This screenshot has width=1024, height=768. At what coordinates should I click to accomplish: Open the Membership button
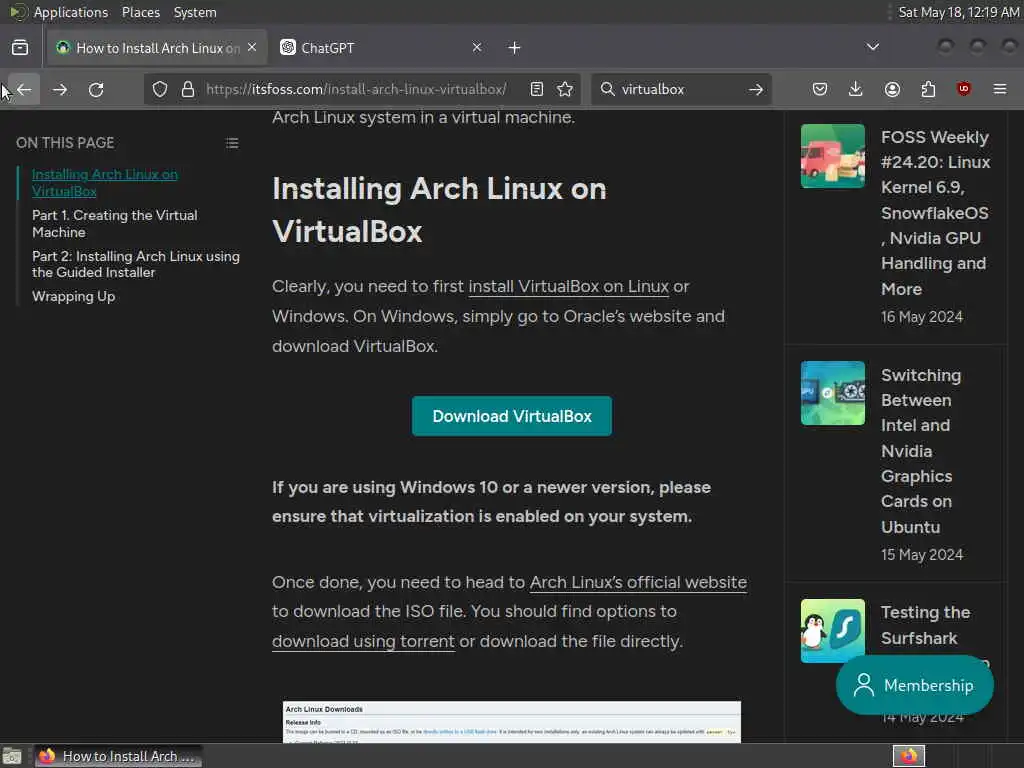(x=915, y=685)
